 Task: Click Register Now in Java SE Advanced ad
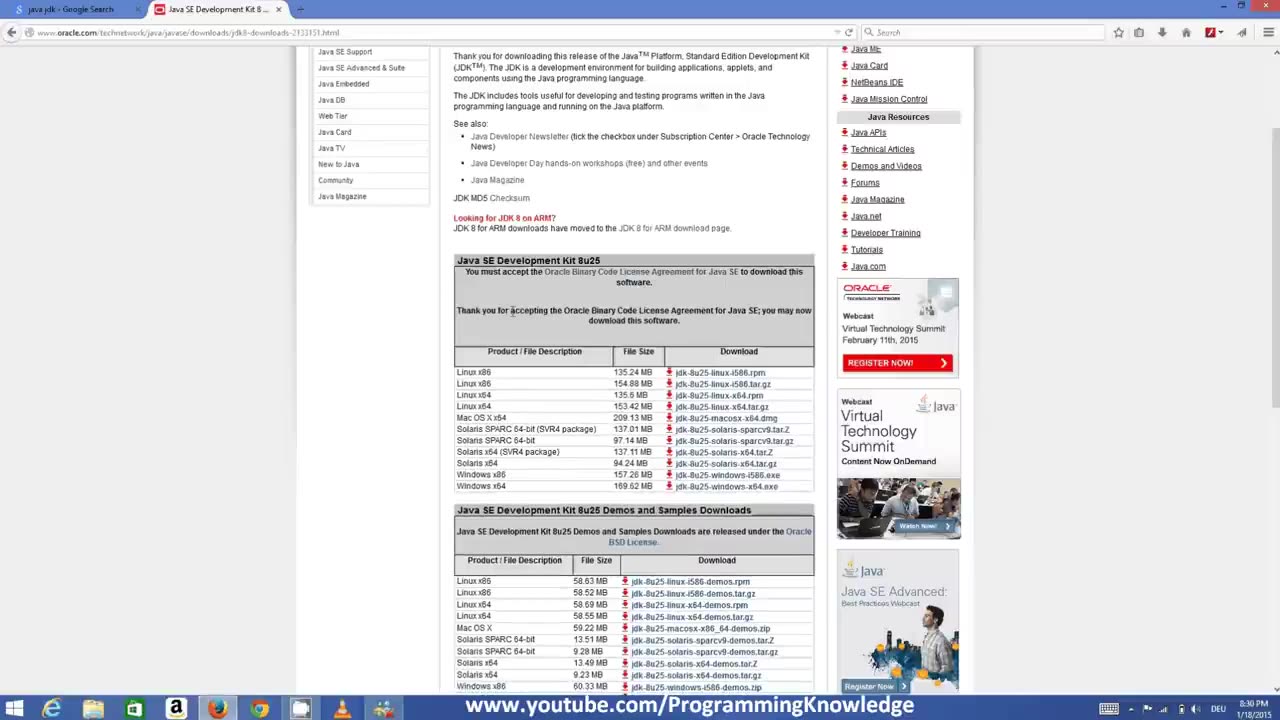(875, 686)
